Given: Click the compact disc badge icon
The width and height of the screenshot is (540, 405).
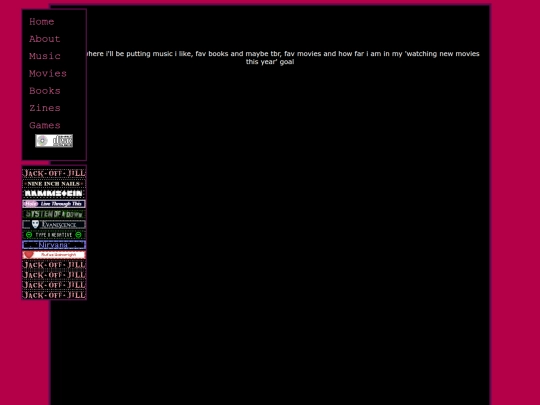Looking at the screenshot, I should (54, 141).
